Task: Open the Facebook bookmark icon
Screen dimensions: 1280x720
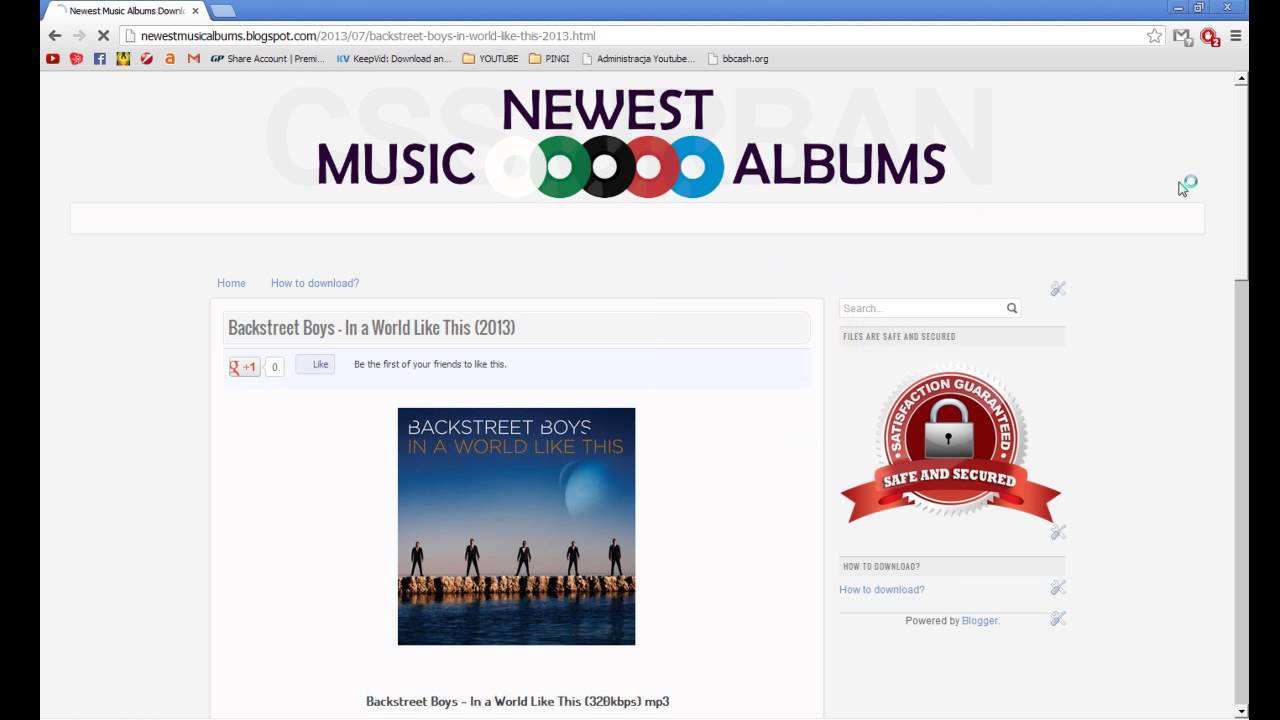Action: 99,59
